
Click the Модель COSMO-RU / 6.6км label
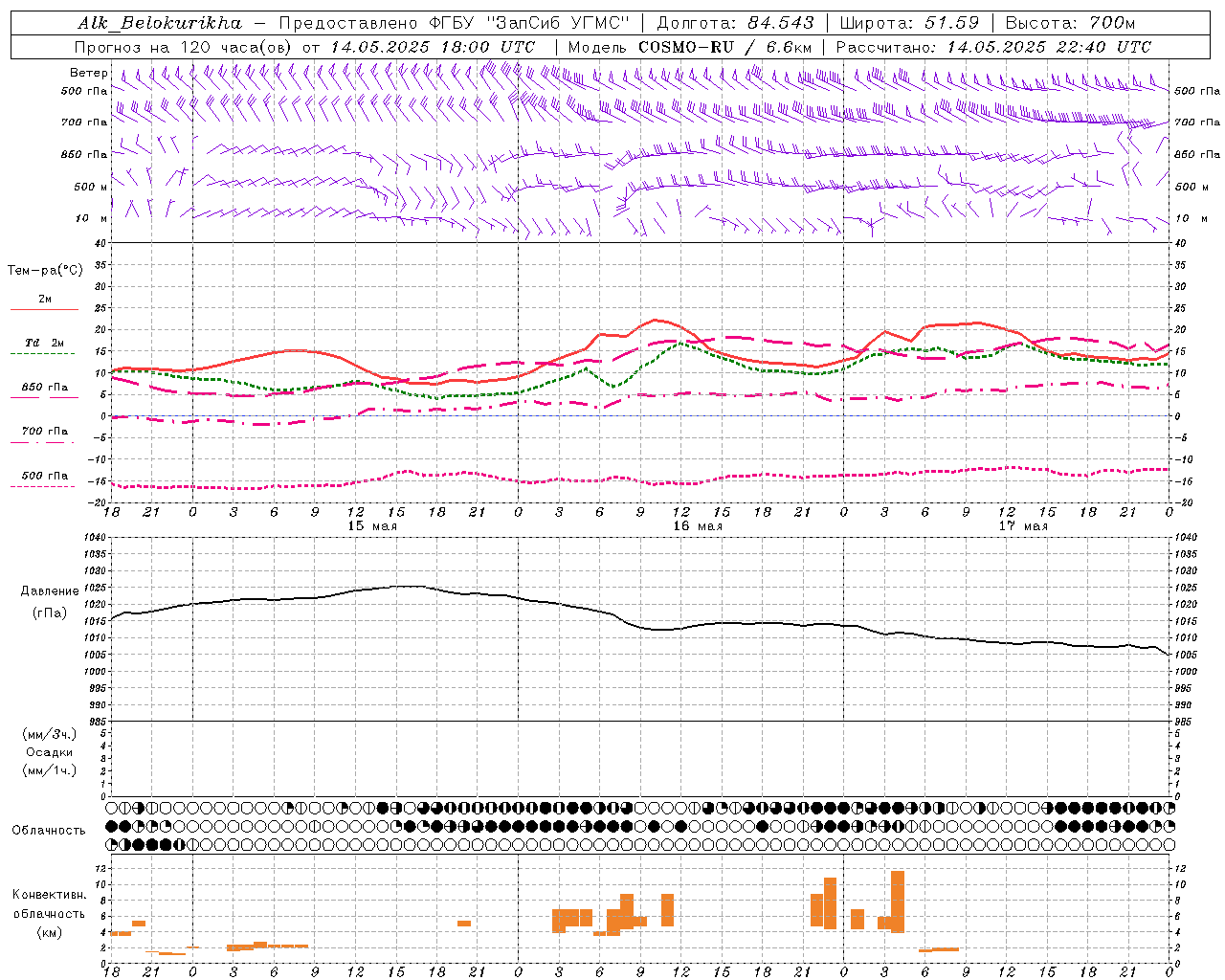click(x=690, y=47)
